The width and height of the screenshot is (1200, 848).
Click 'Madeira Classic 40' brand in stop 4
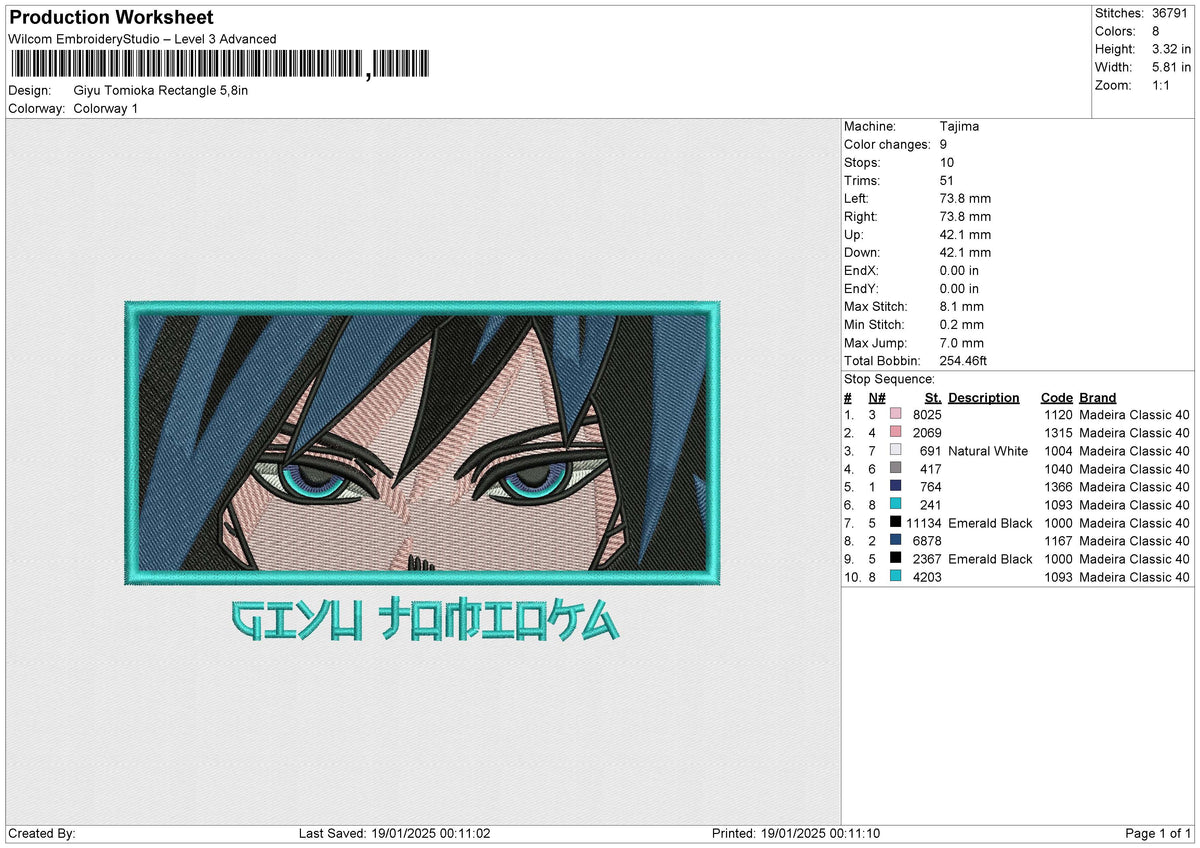[1135, 468]
